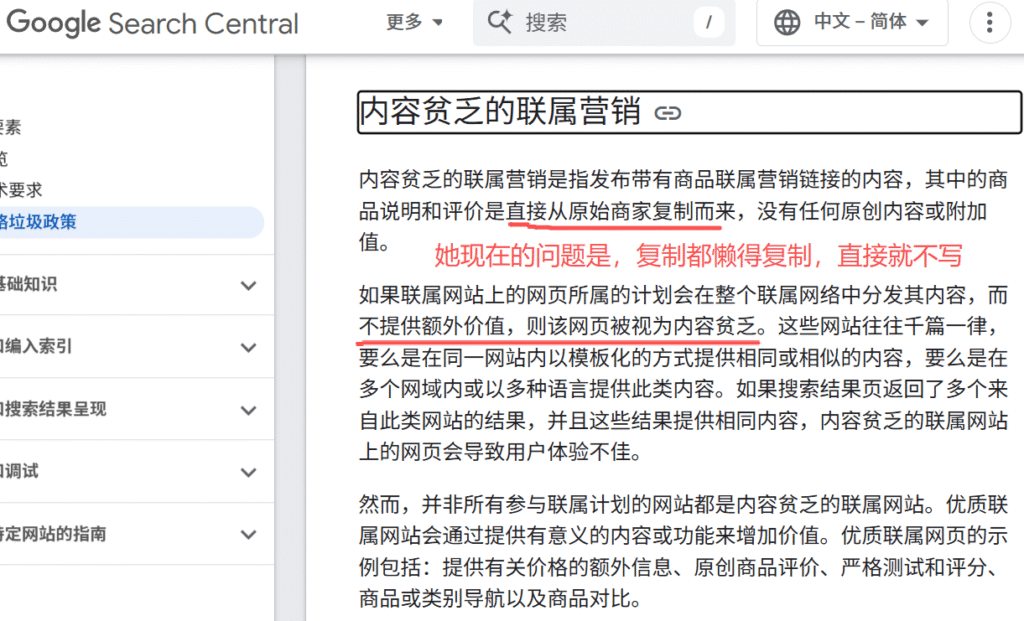The height and width of the screenshot is (621, 1024).
Task: Click the underlined text 直接从原始商家复制而来
Action: [621, 212]
